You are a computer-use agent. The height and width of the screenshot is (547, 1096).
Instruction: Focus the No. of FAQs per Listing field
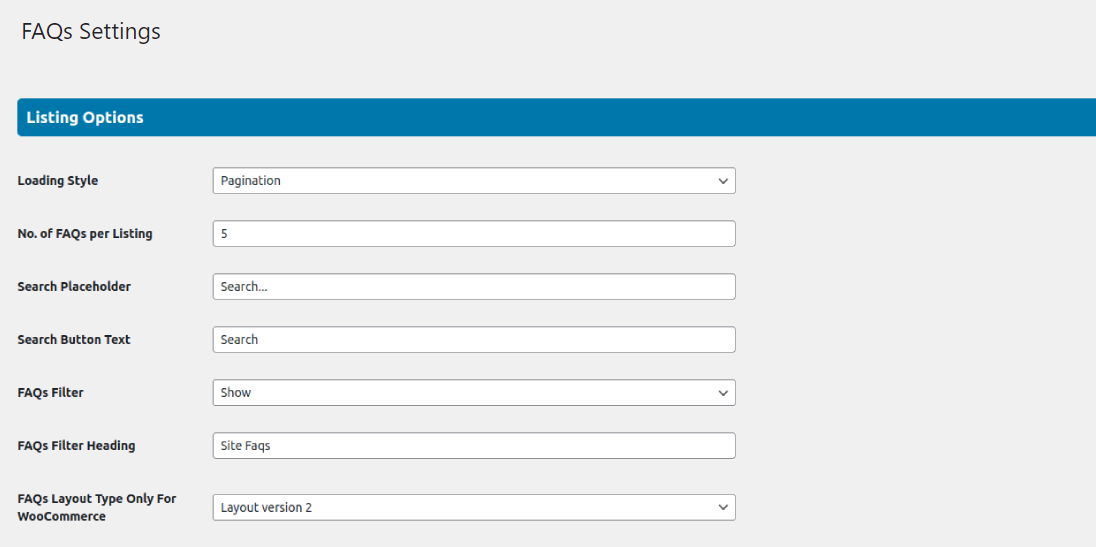click(473, 234)
